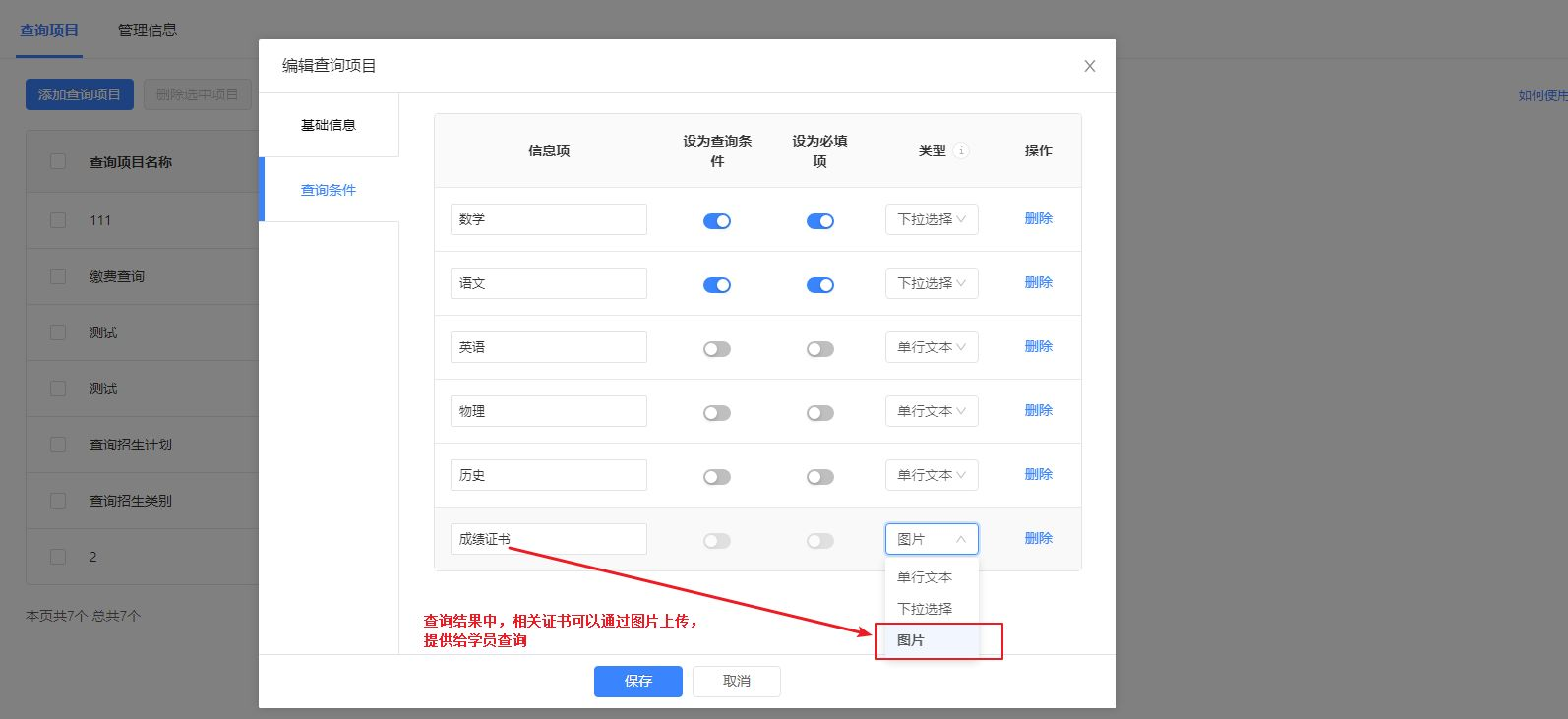This screenshot has width=1568, height=719.
Task: Edit the 历史 info item field
Action: 549,475
